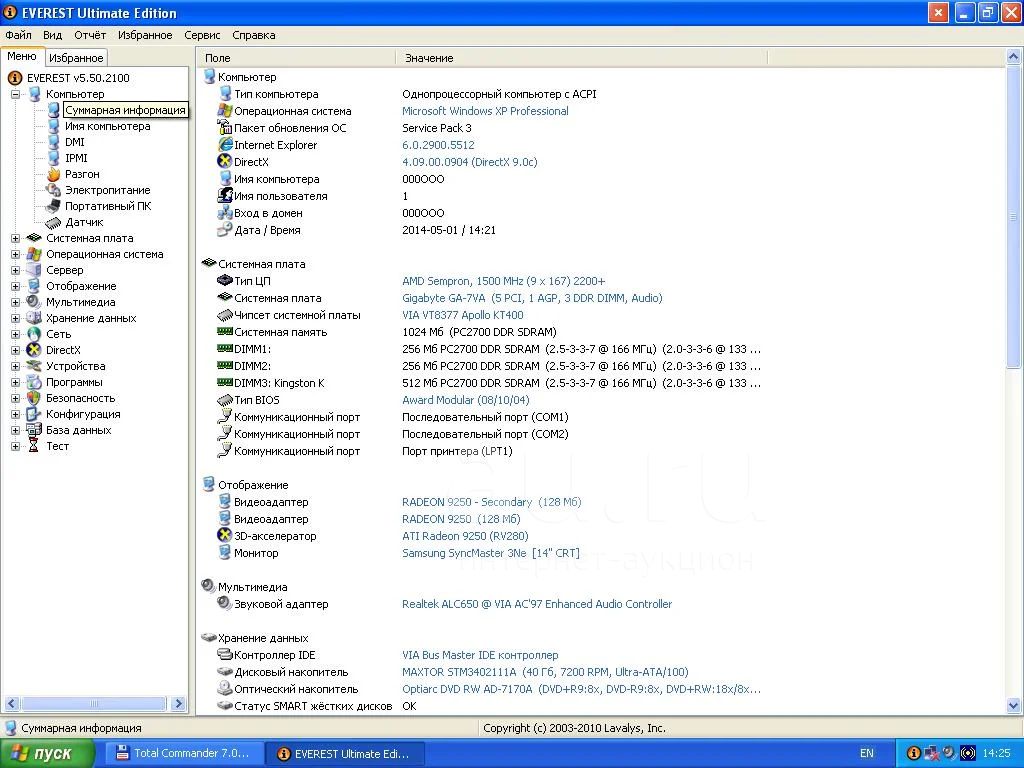Screen dimensions: 1024x768
Task: Collapse the Компьютер tree node
Action: tap(15, 94)
